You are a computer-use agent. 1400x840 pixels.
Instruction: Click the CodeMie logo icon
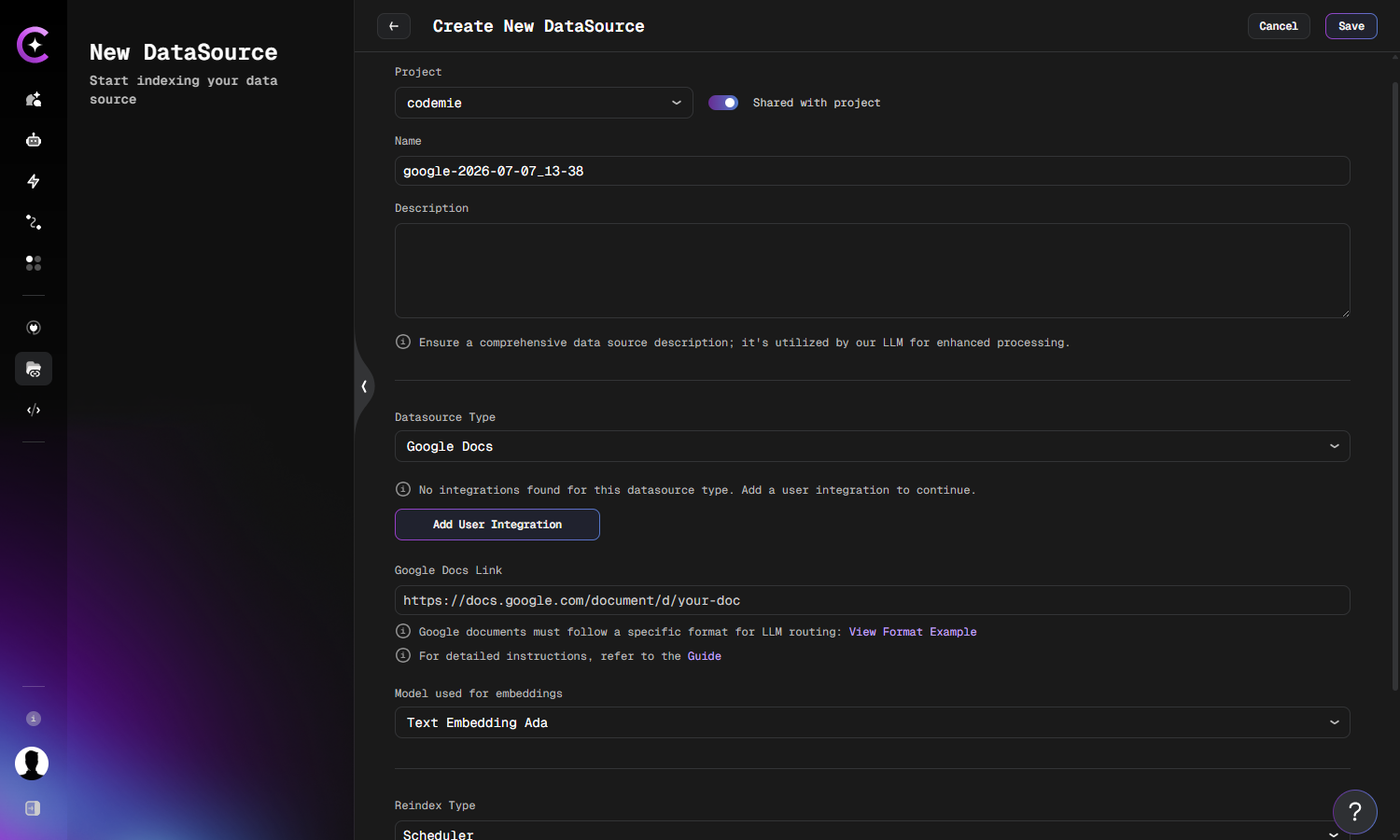[34, 45]
